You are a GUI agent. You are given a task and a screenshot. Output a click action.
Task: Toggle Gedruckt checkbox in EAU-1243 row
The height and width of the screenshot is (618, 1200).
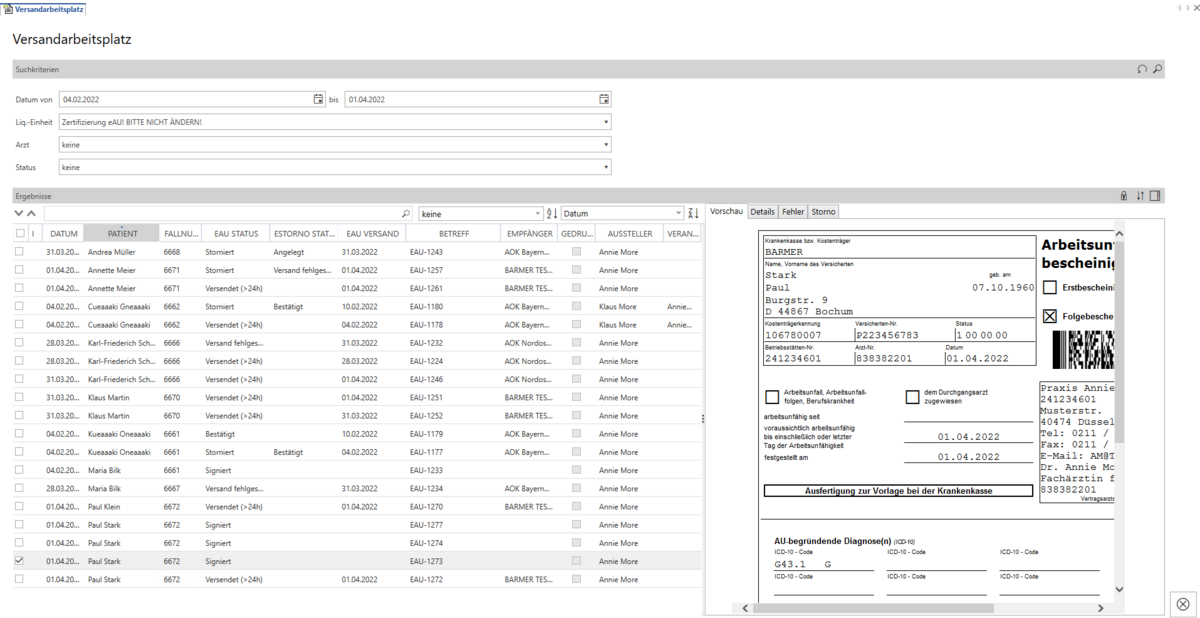576,252
